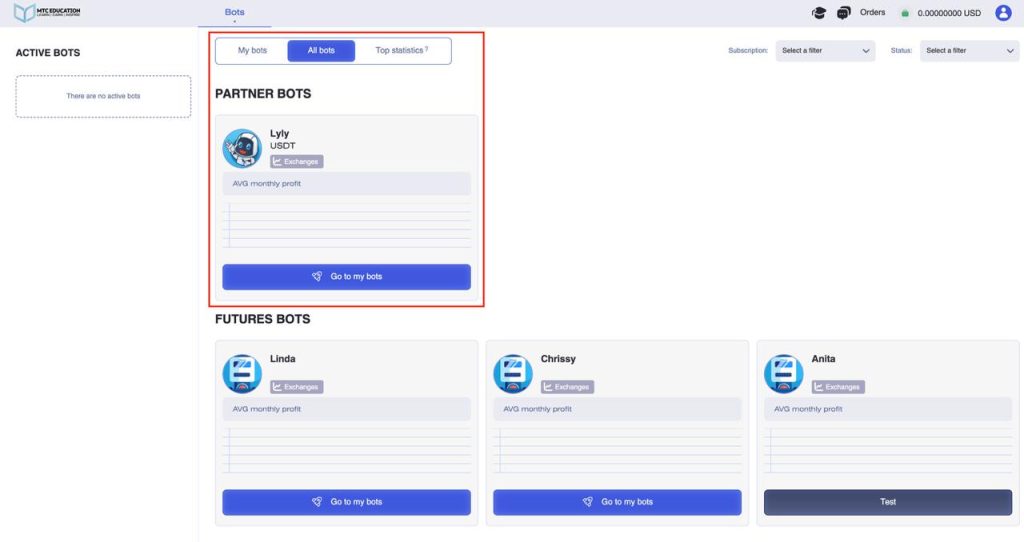This screenshot has height=542, width=1024.
Task: Go to Orders in top bar
Action: [x=872, y=13]
